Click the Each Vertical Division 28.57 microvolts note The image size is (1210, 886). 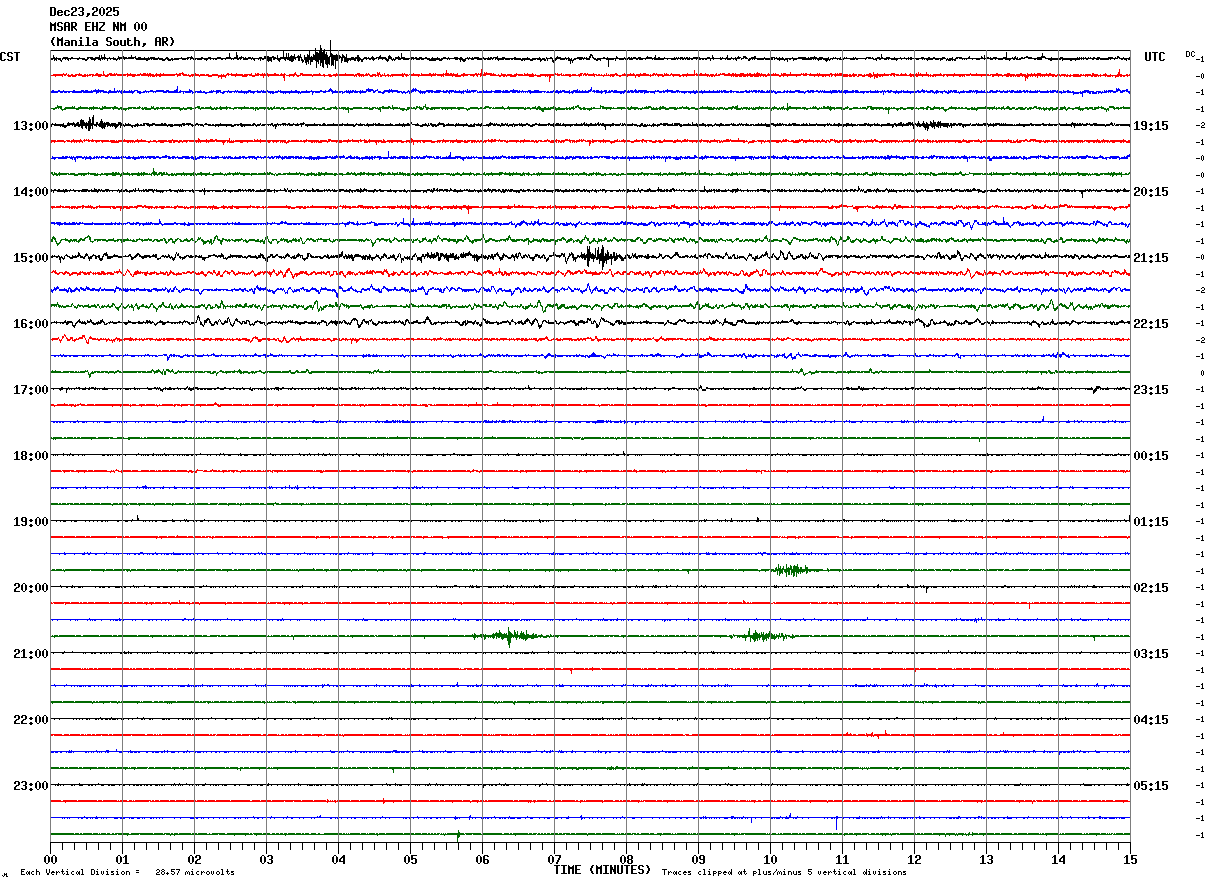click(127, 873)
